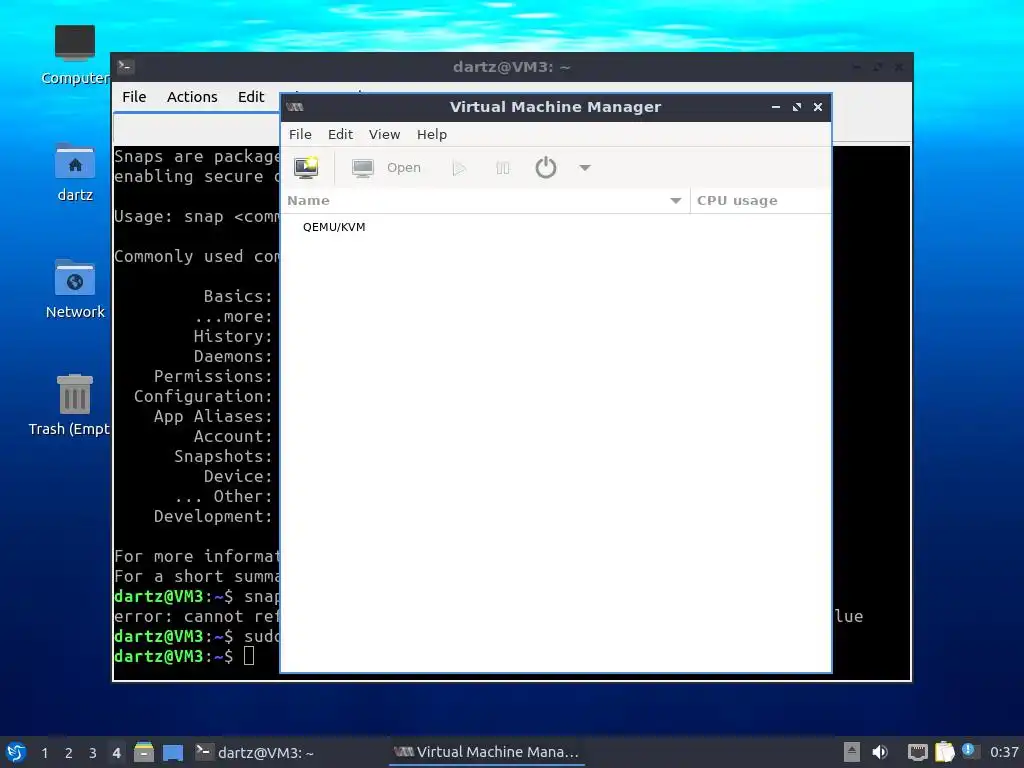Switch to workspace 4
The width and height of the screenshot is (1024, 768).
coord(116,753)
